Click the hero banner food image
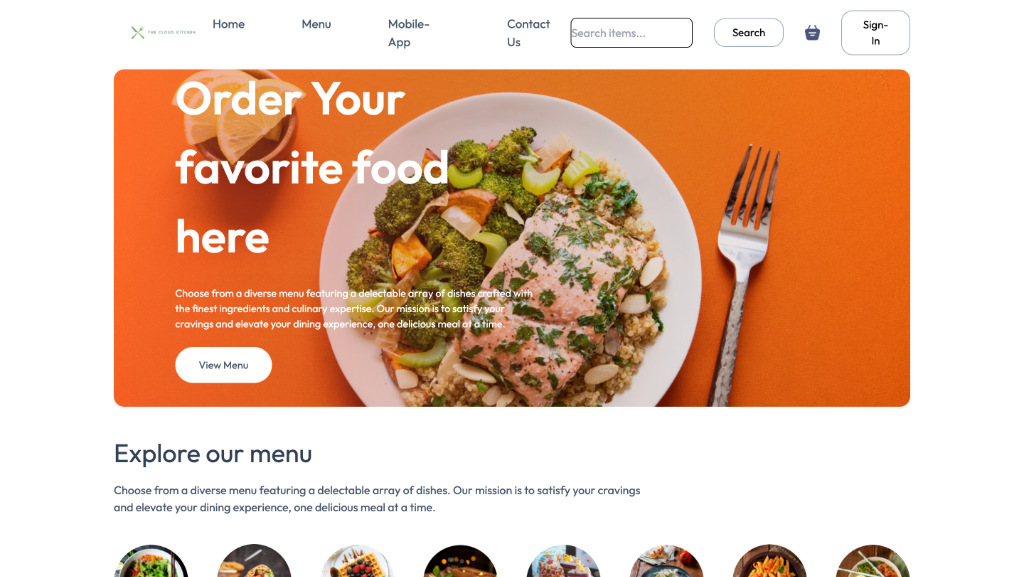The width and height of the screenshot is (1024, 577). pyautogui.click(x=511, y=238)
